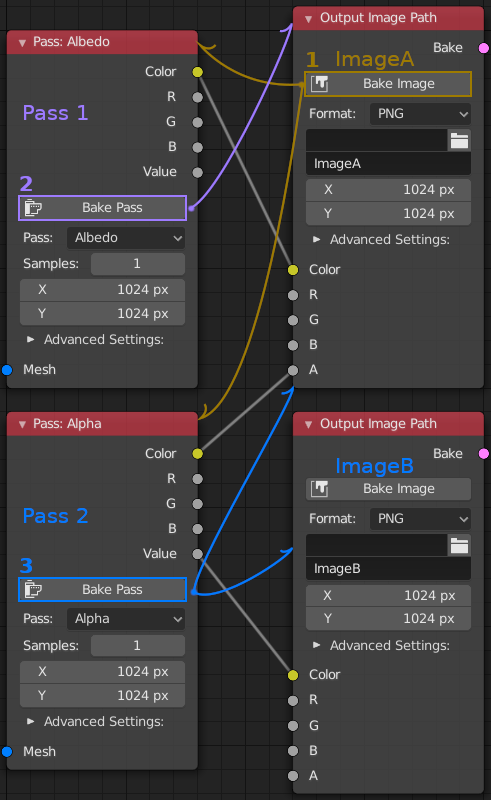Open the Pass dropdown showing Alpha
Viewport: 491px width, 800px height.
(x=126, y=619)
